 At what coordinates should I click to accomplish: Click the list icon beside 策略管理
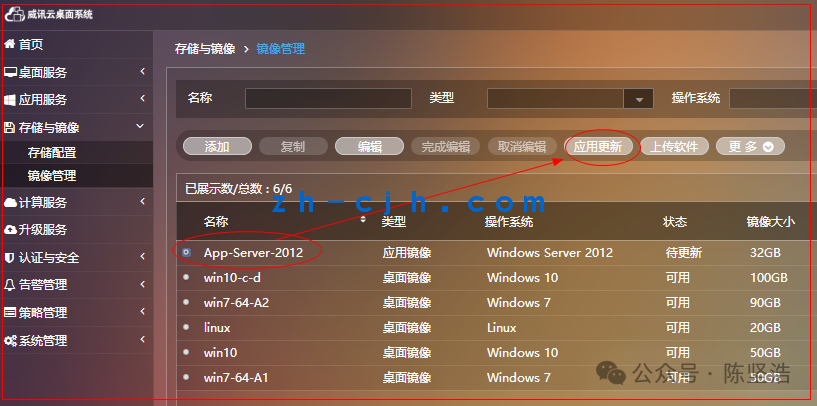pyautogui.click(x=10, y=313)
